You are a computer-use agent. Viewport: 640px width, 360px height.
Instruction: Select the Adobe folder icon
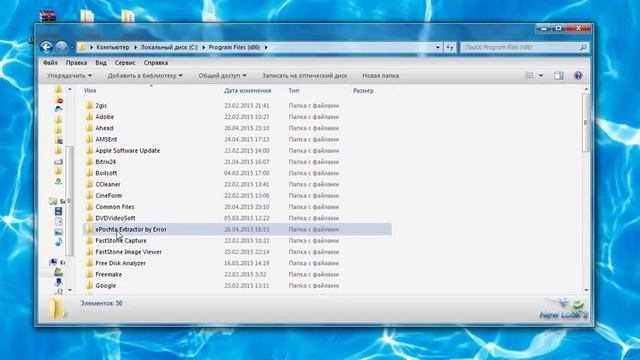pyautogui.click(x=89, y=117)
